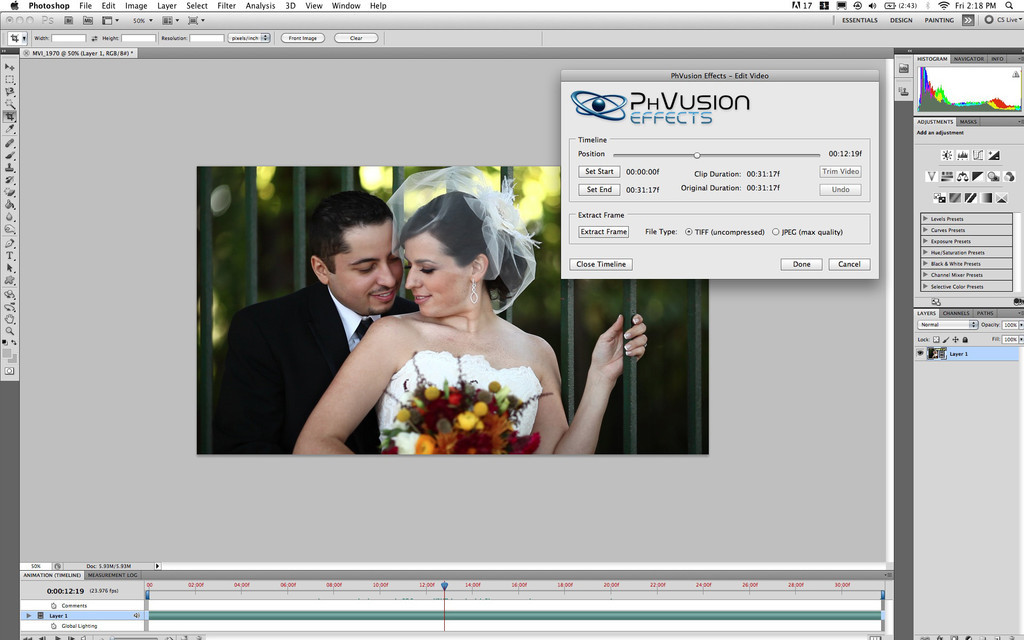Toggle audio for Layer 1 in timeline
Viewport: 1024px width, 640px height.
136,615
